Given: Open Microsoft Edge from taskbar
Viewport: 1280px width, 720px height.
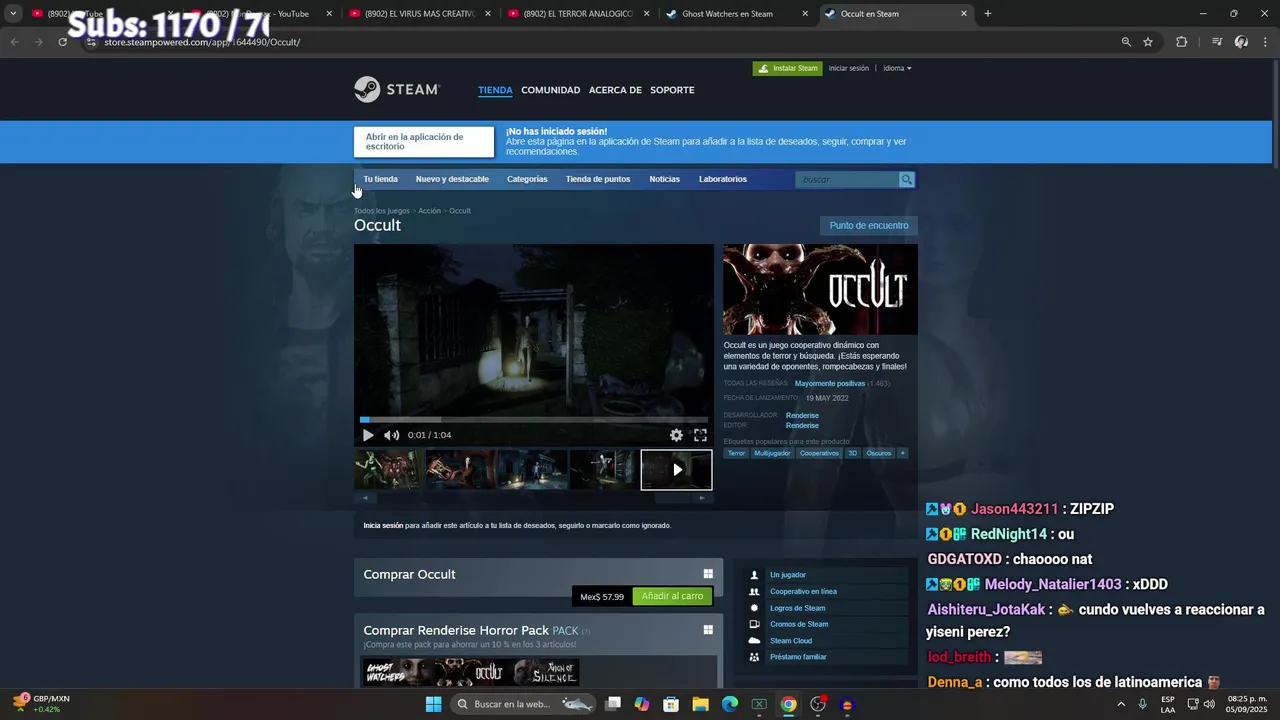Looking at the screenshot, I should tap(730, 704).
